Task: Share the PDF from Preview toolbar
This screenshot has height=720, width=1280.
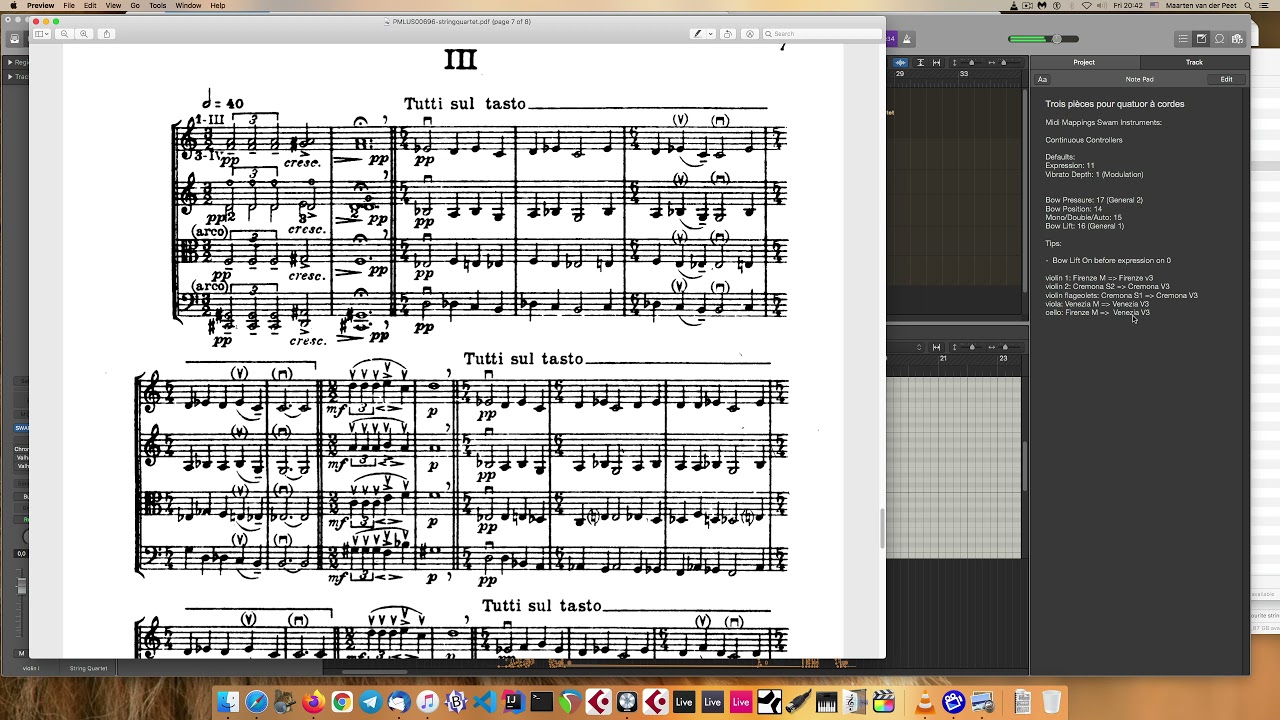Action: click(x=107, y=34)
